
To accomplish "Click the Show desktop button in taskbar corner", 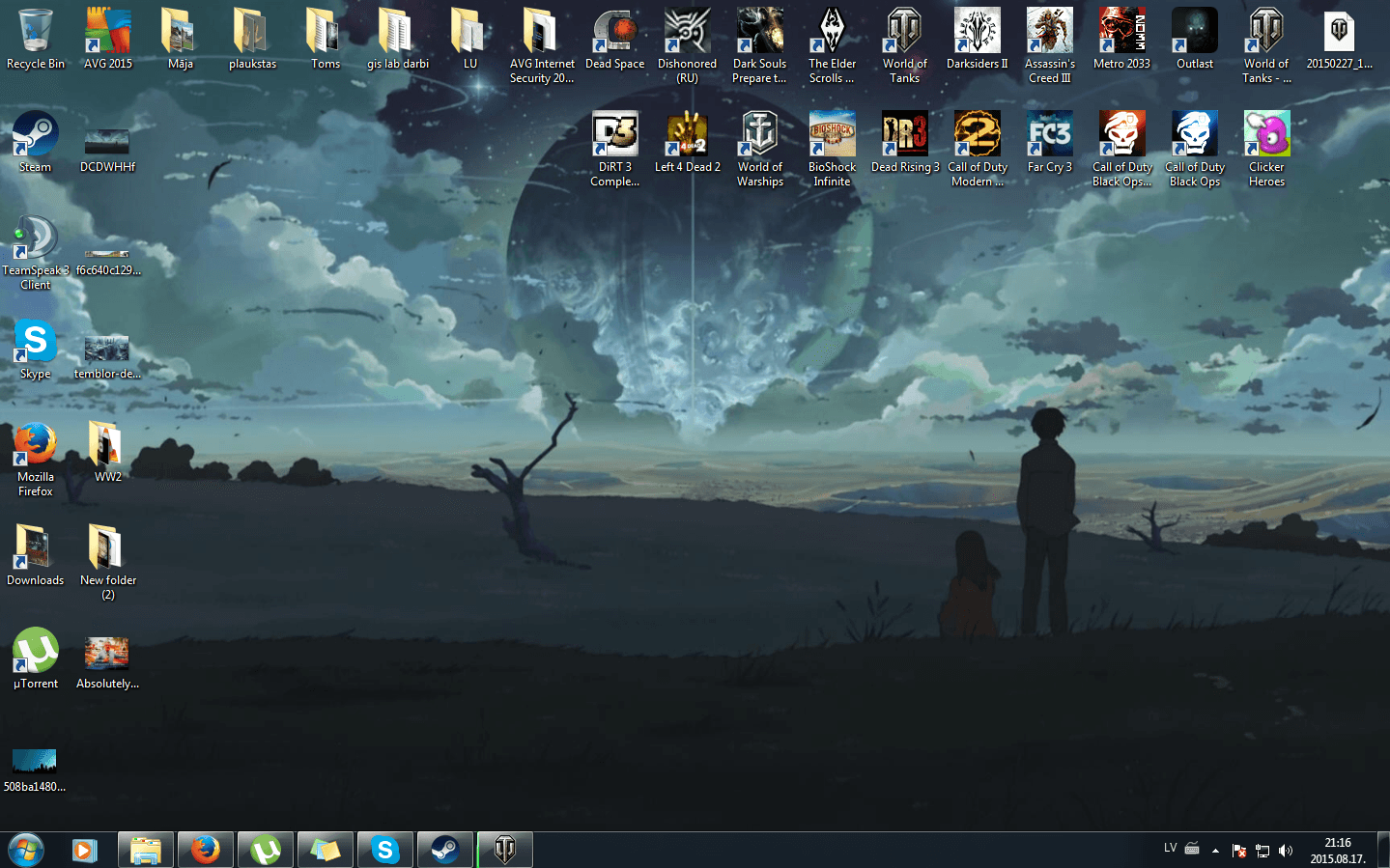I will coord(1383,850).
